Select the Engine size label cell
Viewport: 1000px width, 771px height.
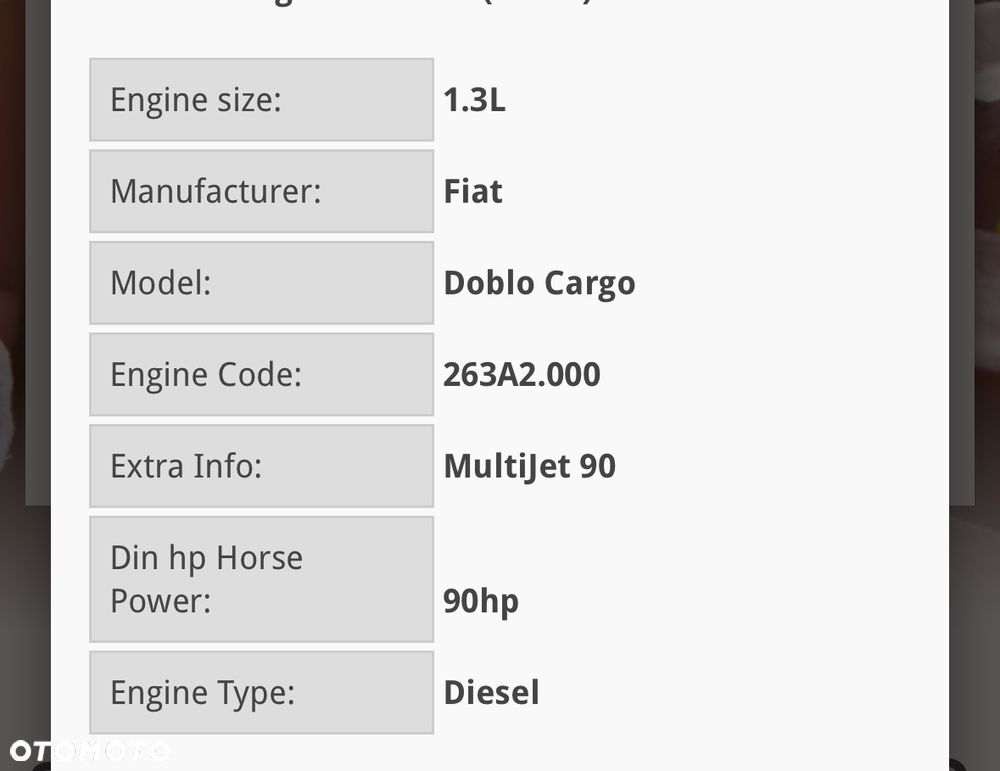click(x=261, y=100)
